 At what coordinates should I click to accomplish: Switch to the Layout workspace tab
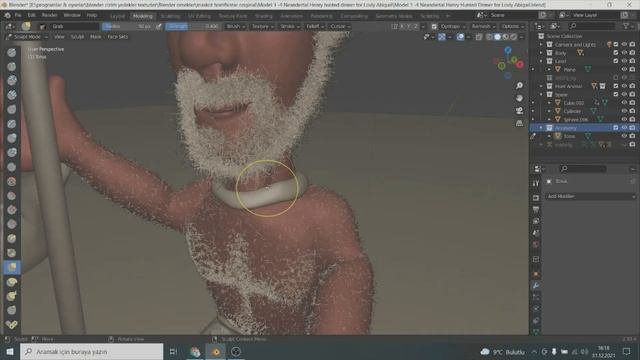click(x=118, y=16)
